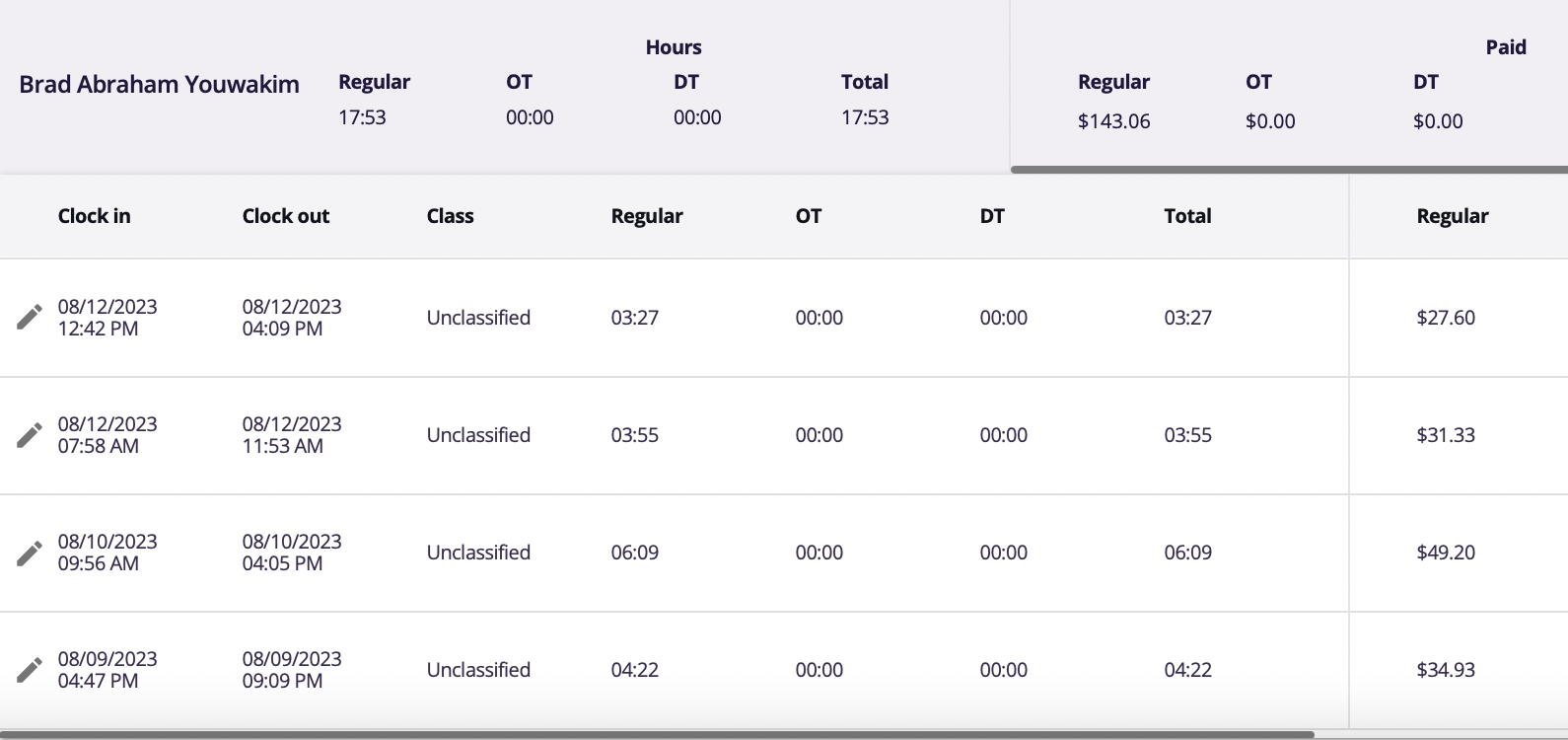Click the Clock out column header

point(285,216)
